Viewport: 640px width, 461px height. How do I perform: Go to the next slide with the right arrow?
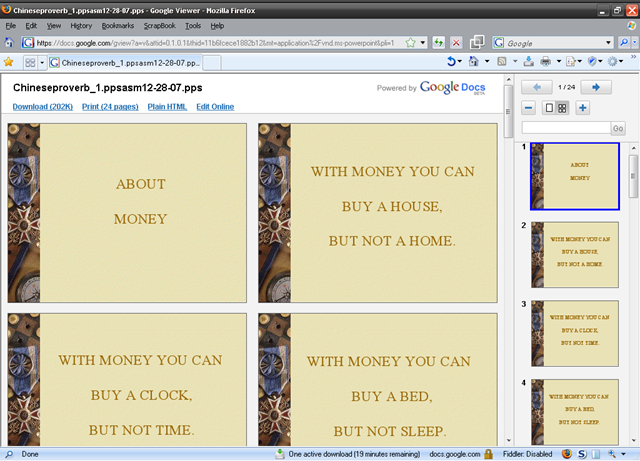596,87
